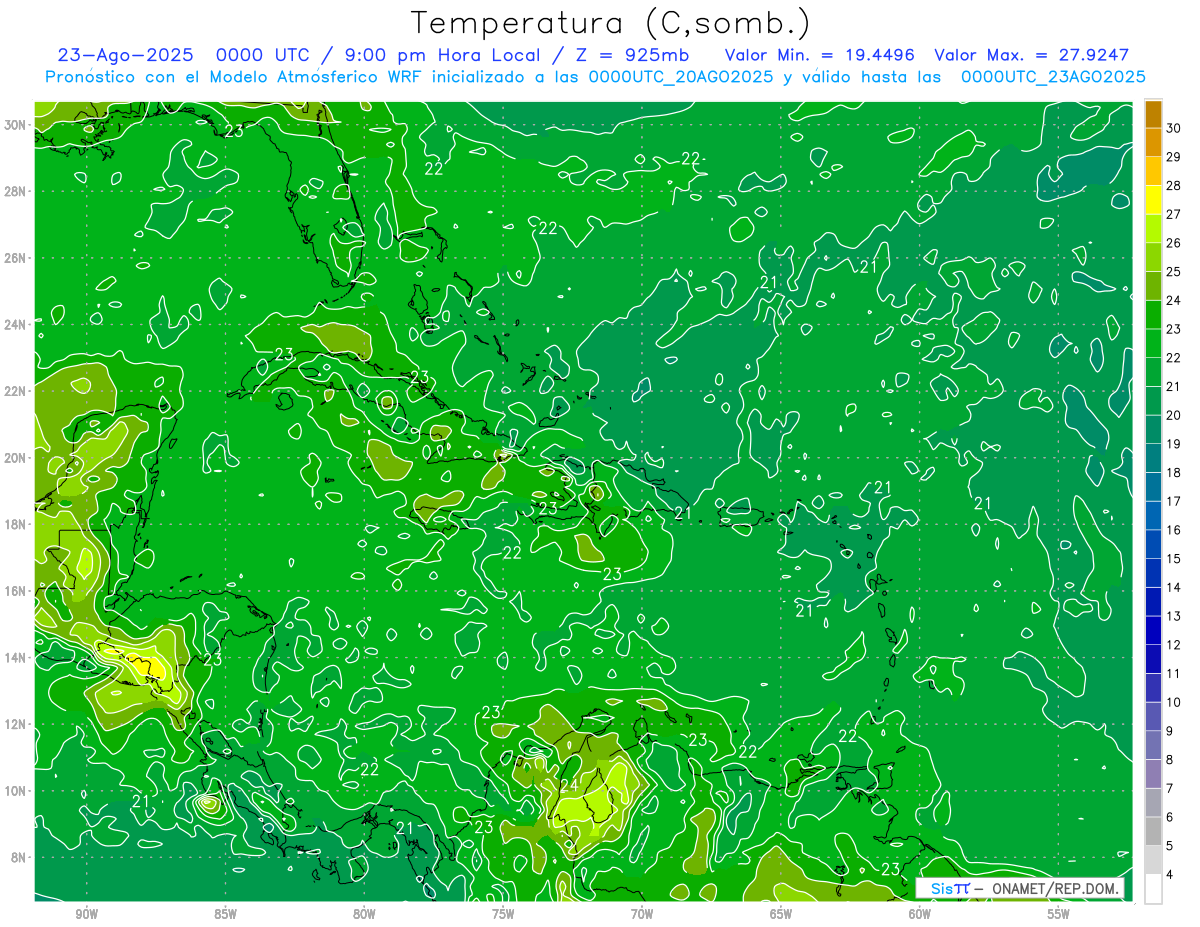Click the colorbar label '25'
1200x927 pixels.
(x=1174, y=272)
